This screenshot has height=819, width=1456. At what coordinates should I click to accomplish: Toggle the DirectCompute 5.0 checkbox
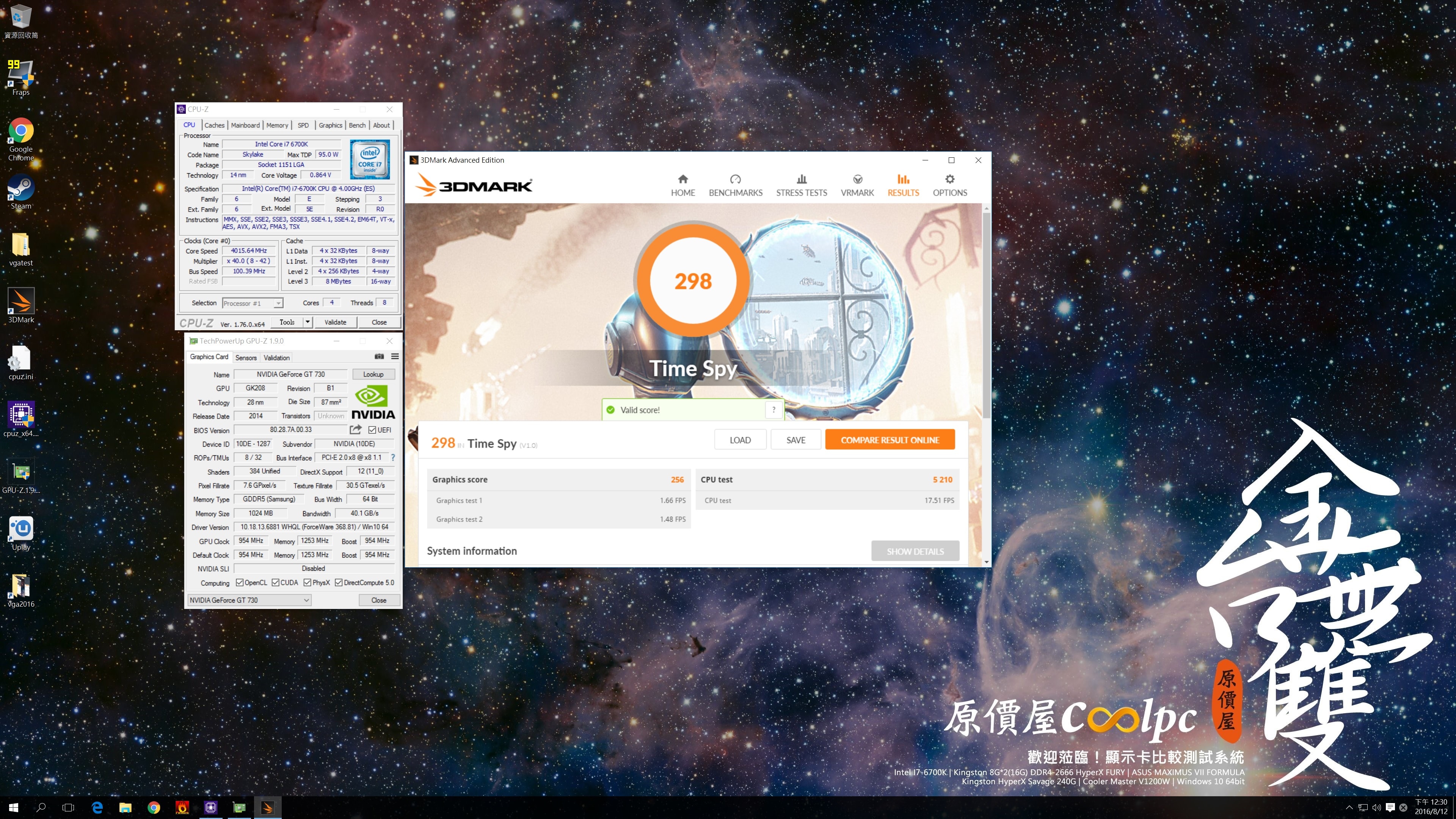pyautogui.click(x=339, y=582)
